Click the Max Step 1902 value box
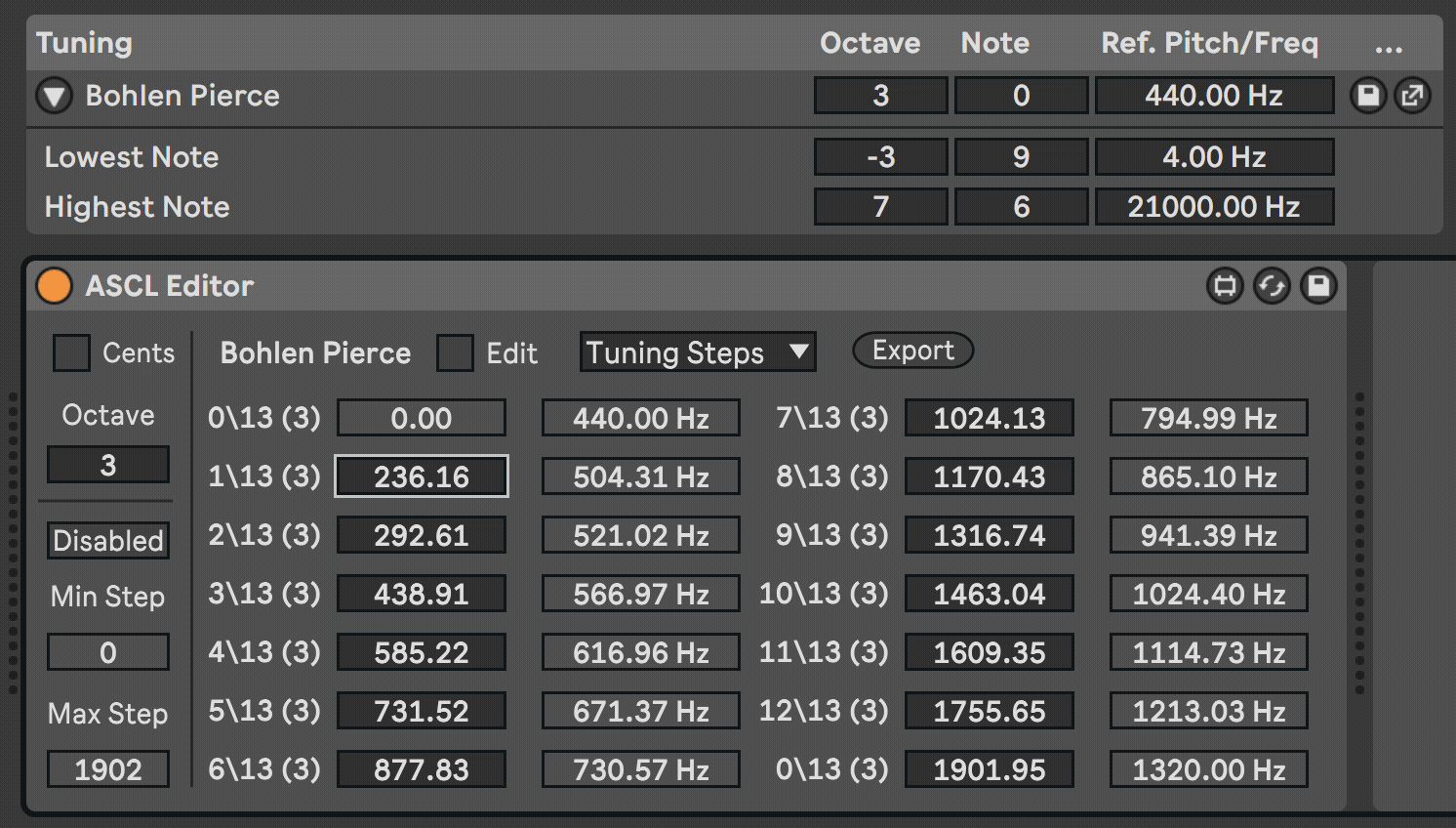Screen dimensions: 1456x828 pyautogui.click(x=108, y=769)
